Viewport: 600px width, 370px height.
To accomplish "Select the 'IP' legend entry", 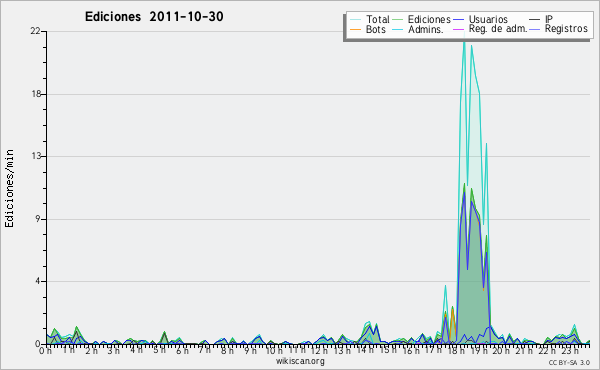I will tap(549, 19).
